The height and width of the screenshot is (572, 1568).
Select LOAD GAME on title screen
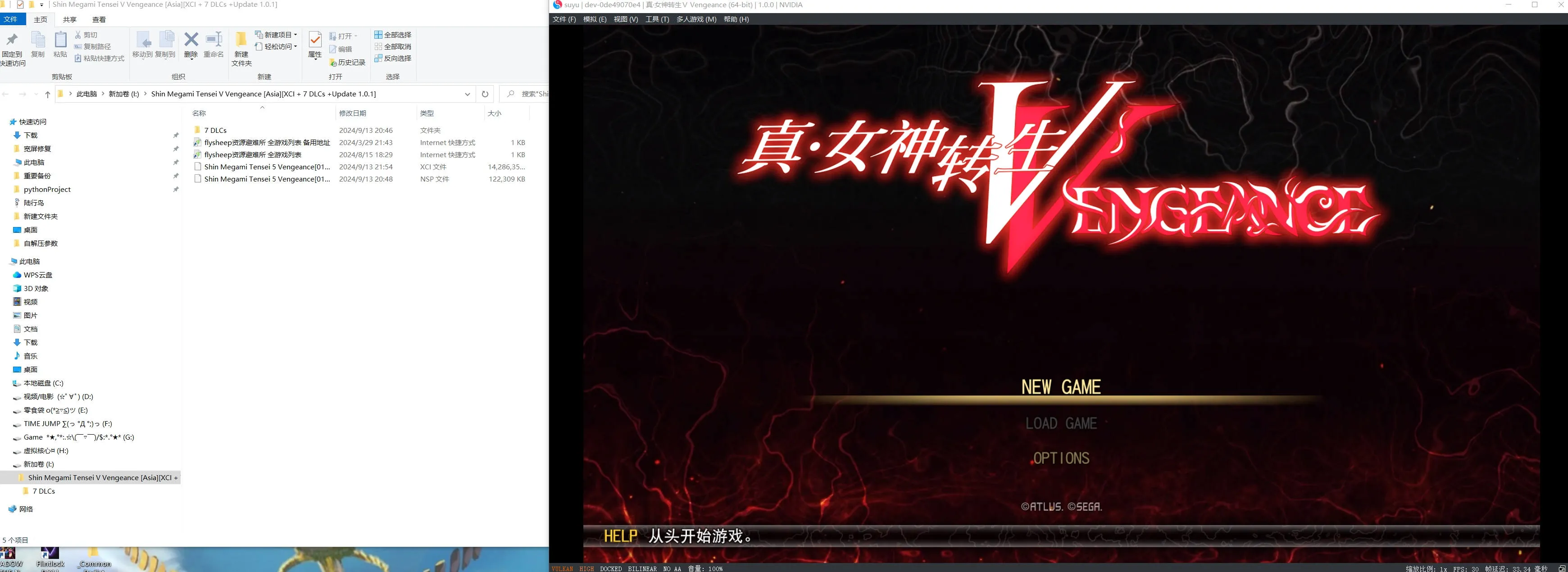click(1061, 423)
